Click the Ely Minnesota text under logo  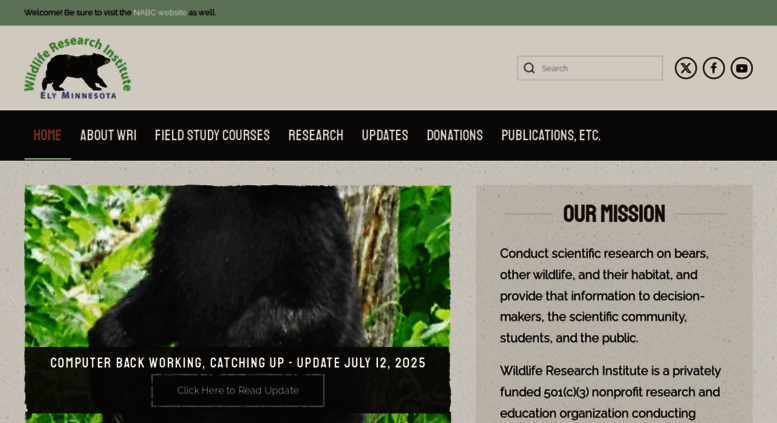(x=78, y=95)
